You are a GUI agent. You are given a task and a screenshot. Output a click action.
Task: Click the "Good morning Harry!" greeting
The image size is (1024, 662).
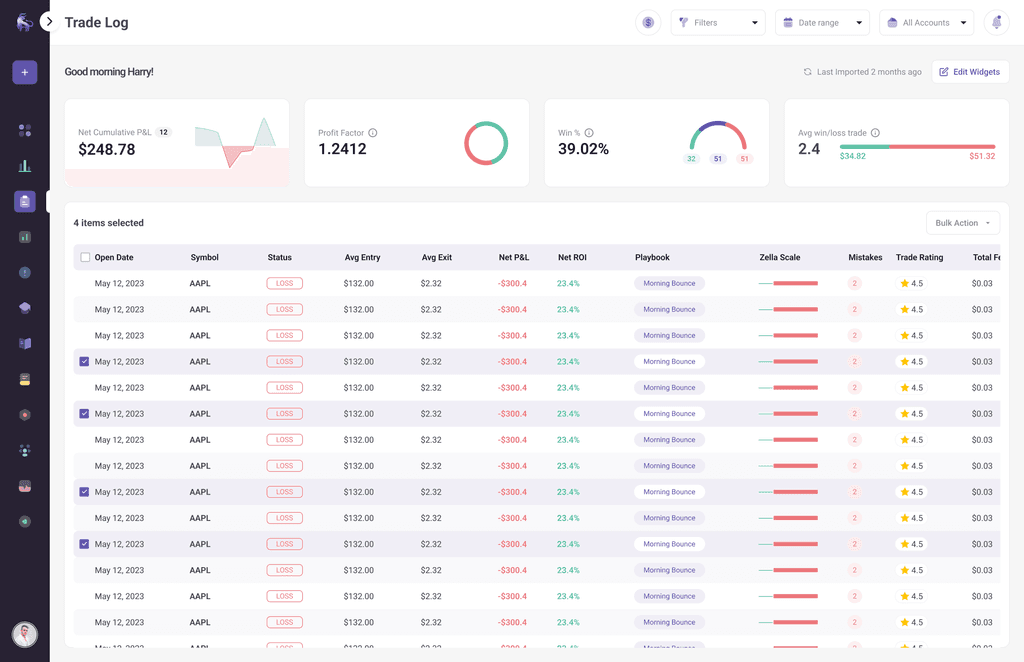point(109,72)
